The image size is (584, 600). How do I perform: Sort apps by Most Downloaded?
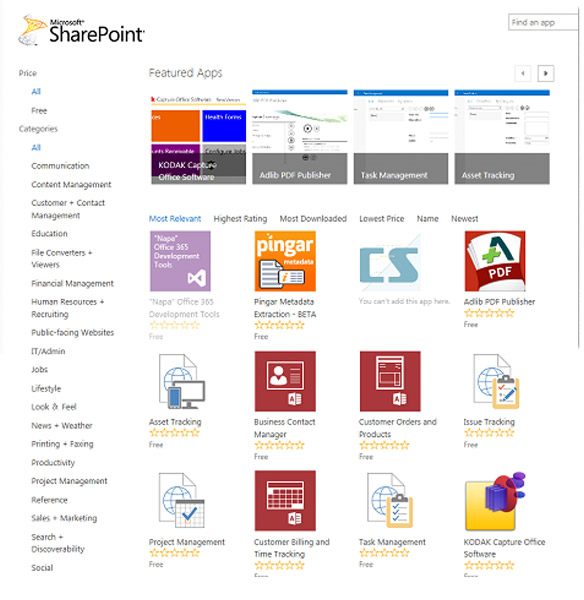[x=313, y=219]
